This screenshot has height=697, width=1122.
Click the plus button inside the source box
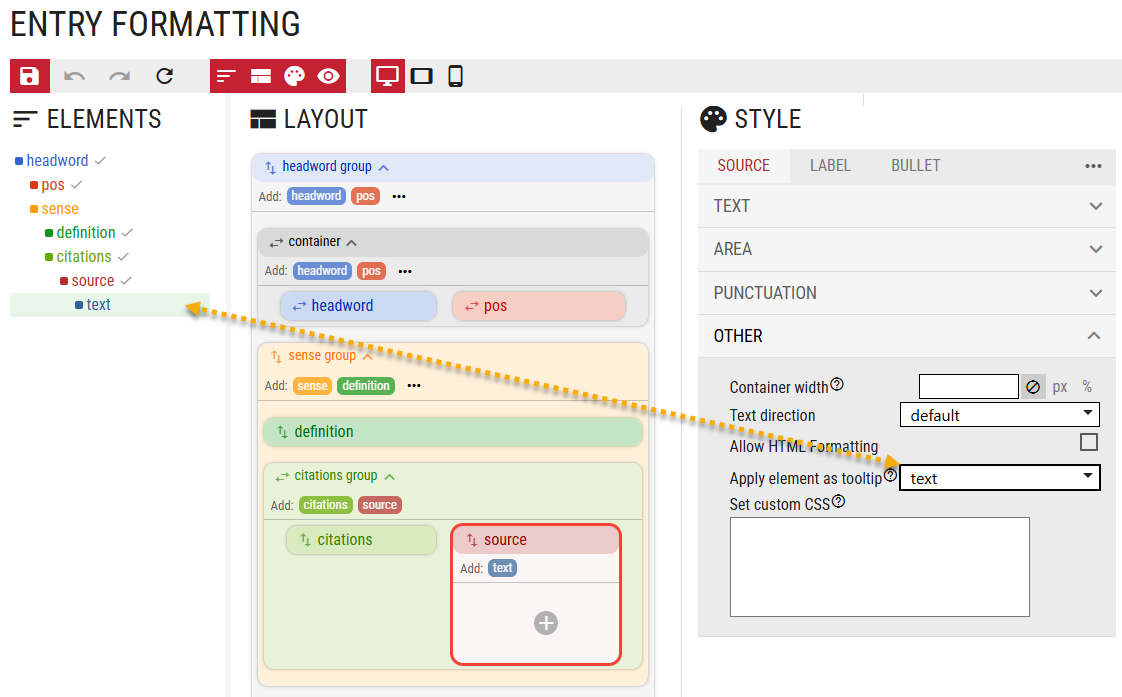tap(546, 622)
